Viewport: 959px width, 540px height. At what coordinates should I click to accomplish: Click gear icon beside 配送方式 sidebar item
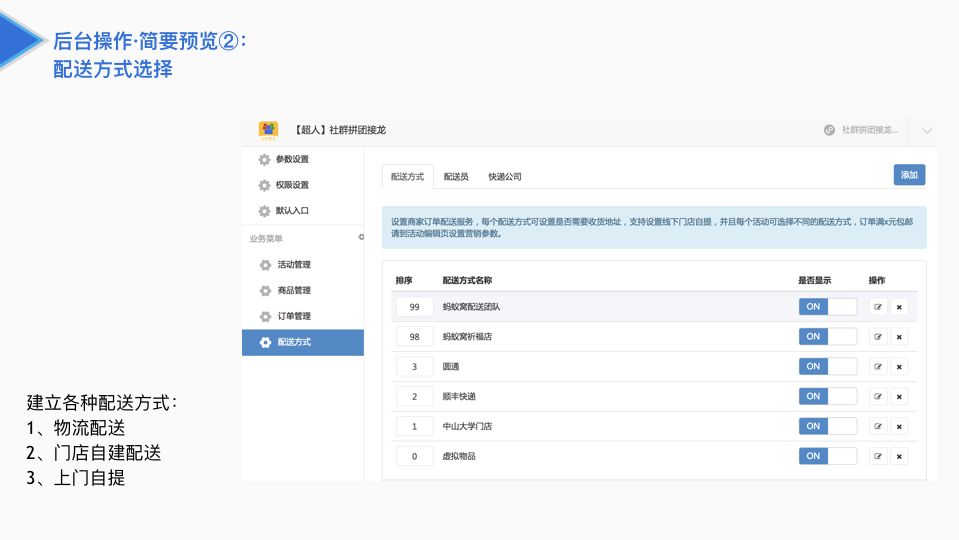pyautogui.click(x=265, y=342)
